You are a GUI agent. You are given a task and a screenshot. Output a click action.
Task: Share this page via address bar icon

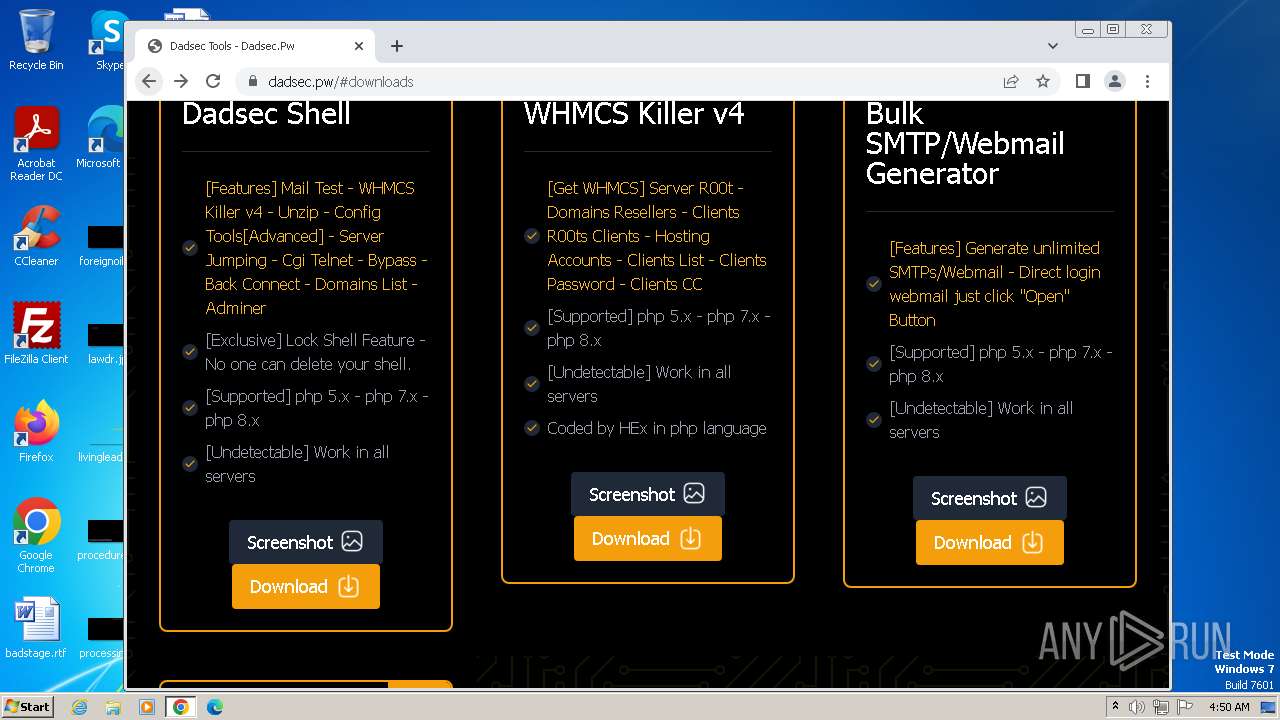[x=1011, y=81]
